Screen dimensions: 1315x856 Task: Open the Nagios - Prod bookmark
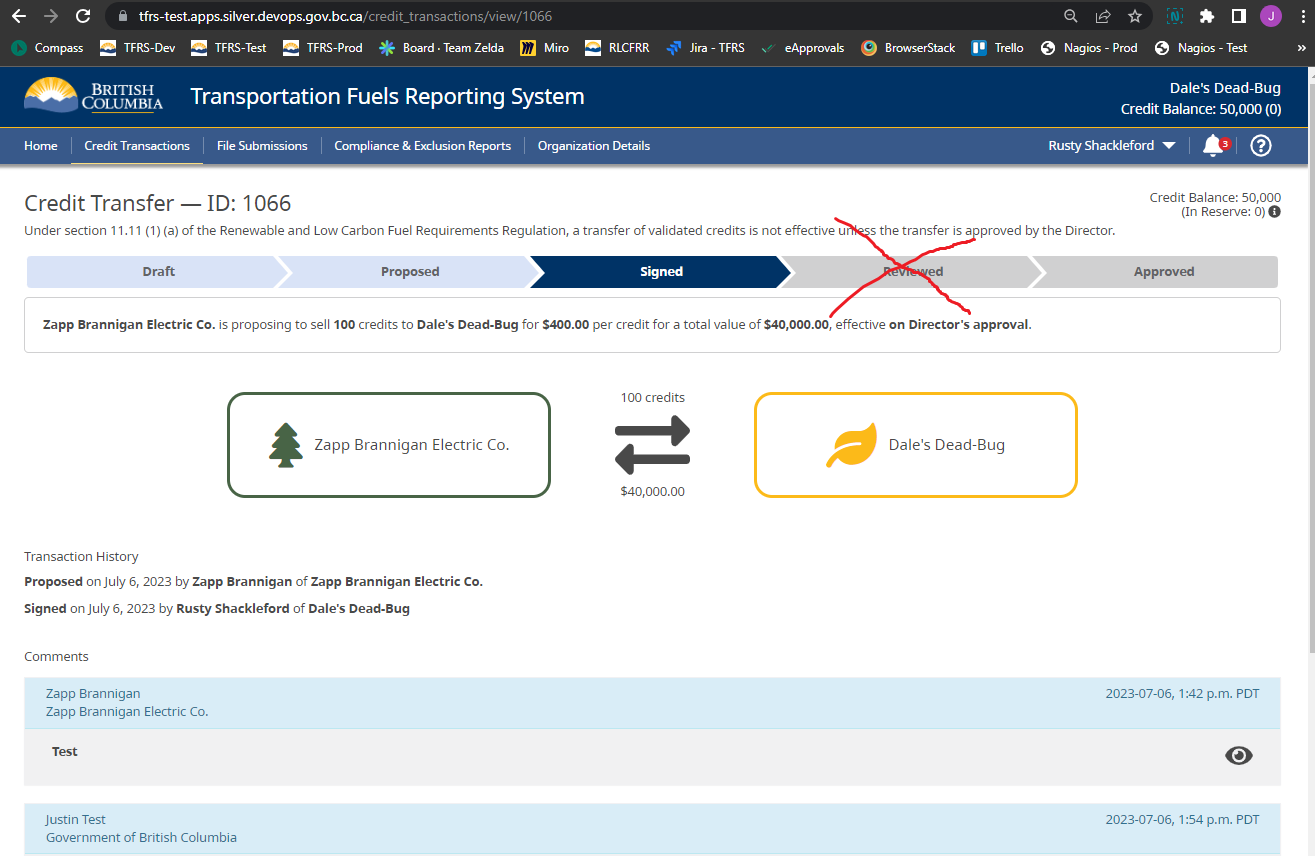click(x=1089, y=48)
